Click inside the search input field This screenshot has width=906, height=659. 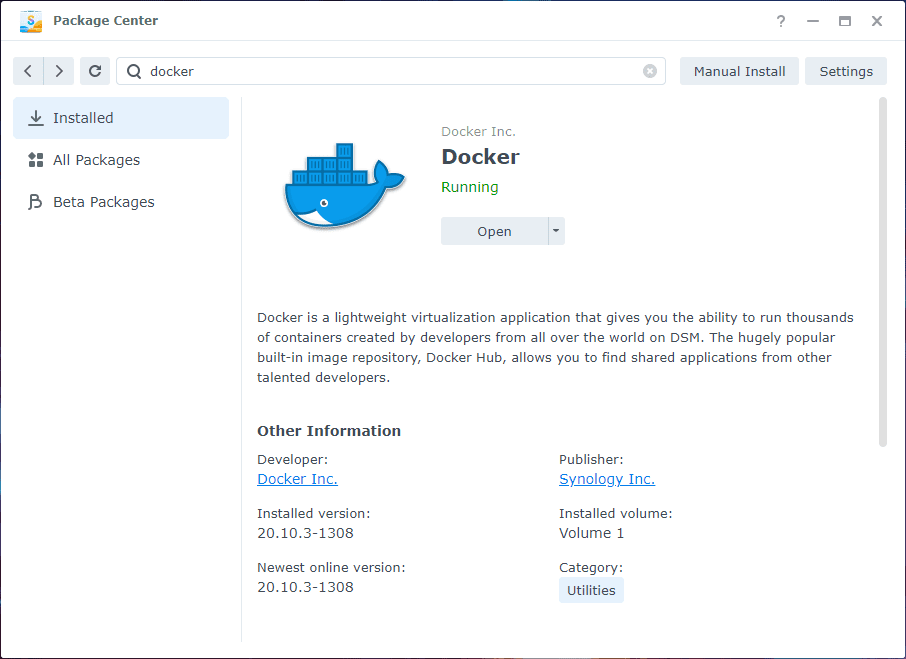click(390, 71)
